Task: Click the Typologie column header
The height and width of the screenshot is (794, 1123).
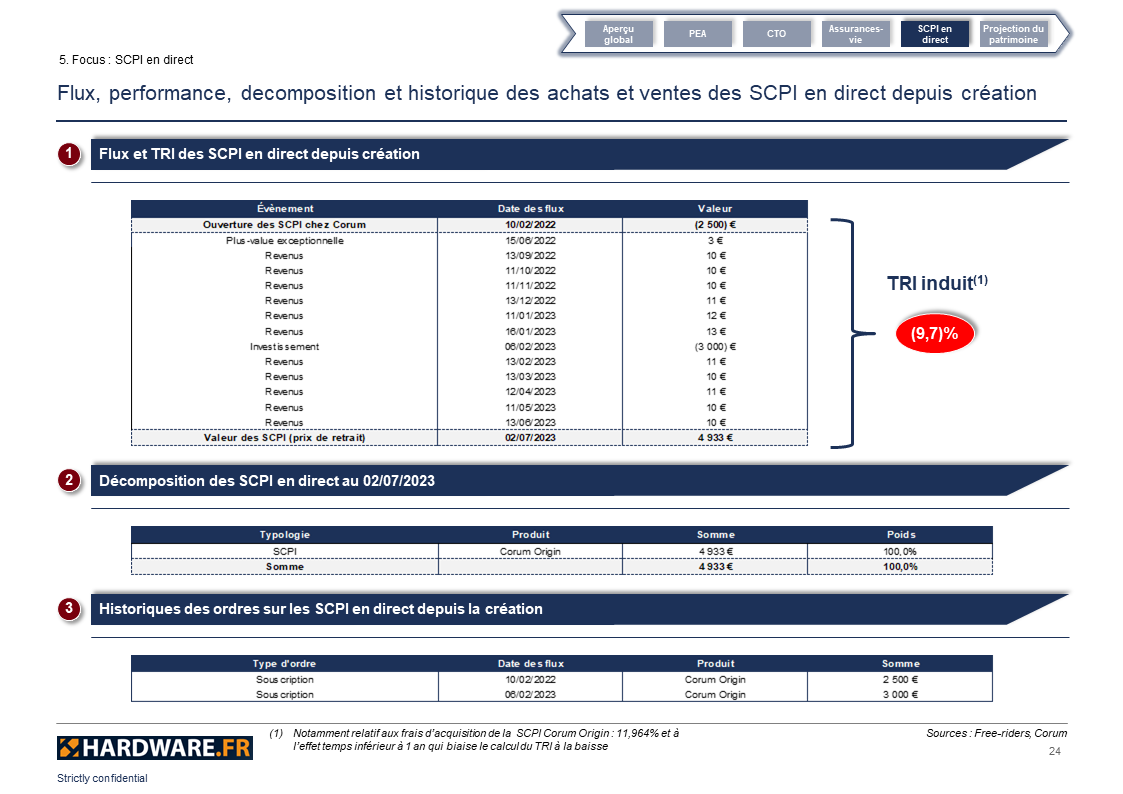Action: [x=284, y=535]
